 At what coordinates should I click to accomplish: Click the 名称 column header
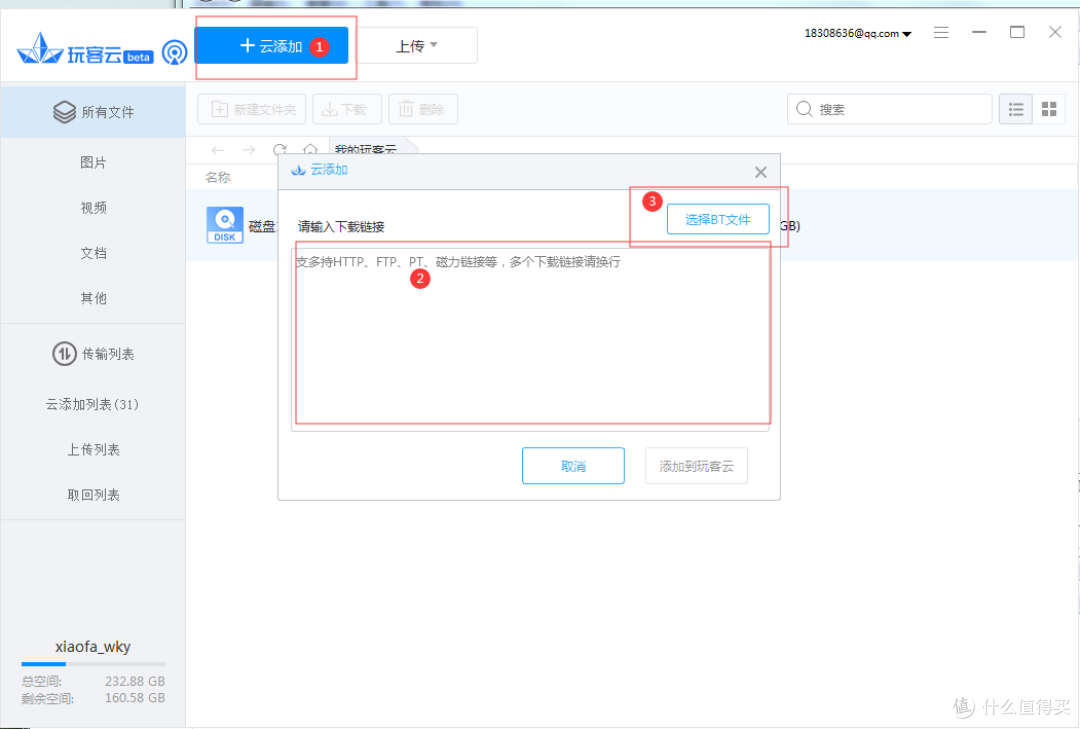pyautogui.click(x=218, y=177)
